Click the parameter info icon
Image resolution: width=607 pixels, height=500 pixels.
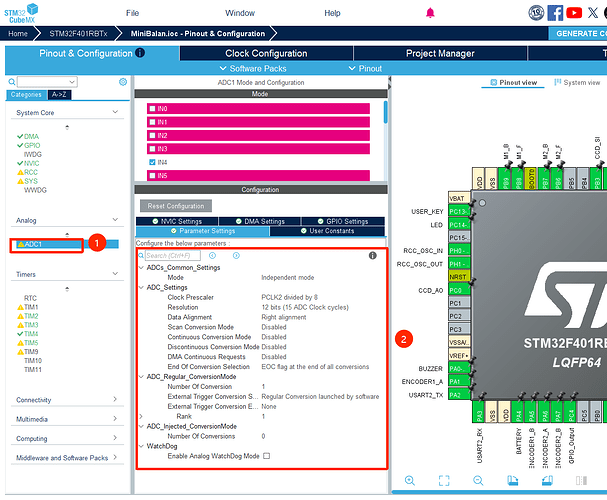[372, 255]
